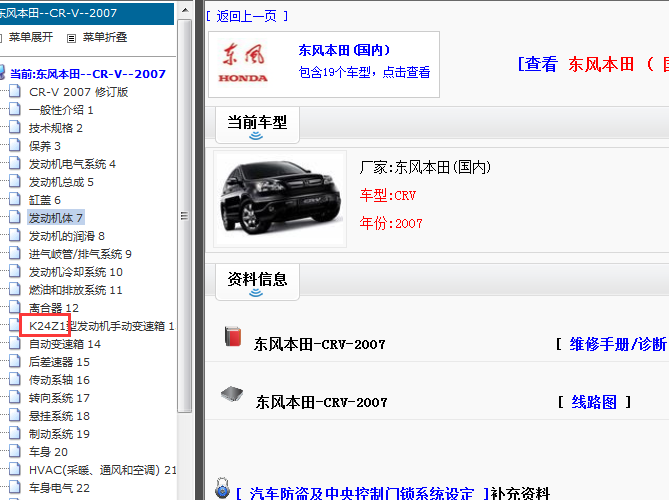Collapse the 当前车型 section arrow

(x=256, y=136)
